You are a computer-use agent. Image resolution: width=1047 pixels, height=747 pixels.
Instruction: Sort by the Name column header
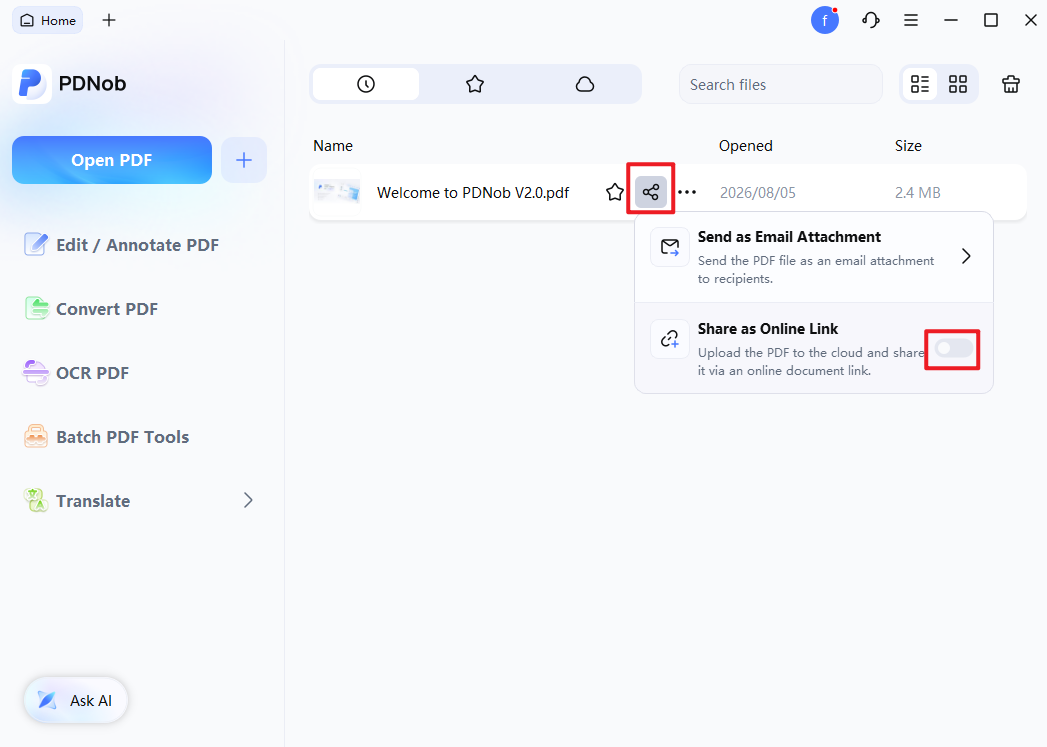[x=333, y=146]
